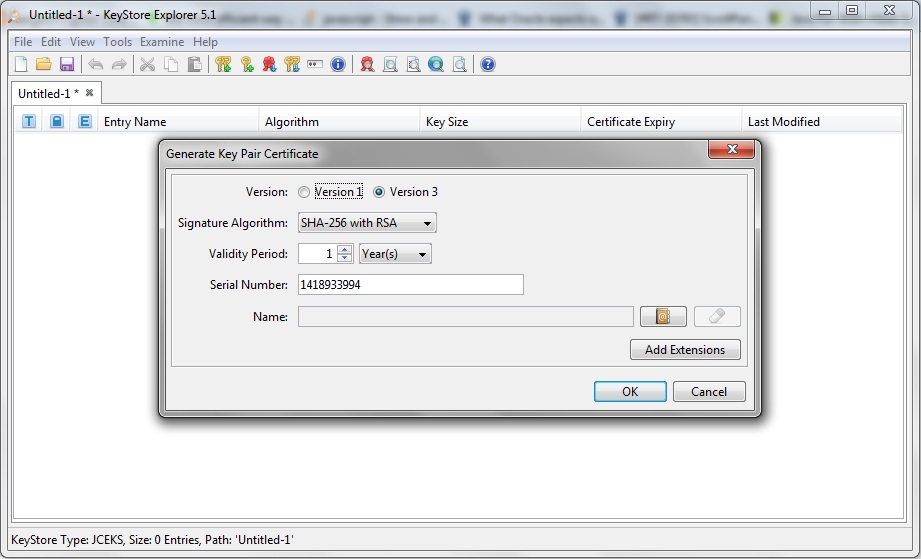Click the Copy icon in toolbar
The height and width of the screenshot is (559, 921).
(171, 64)
